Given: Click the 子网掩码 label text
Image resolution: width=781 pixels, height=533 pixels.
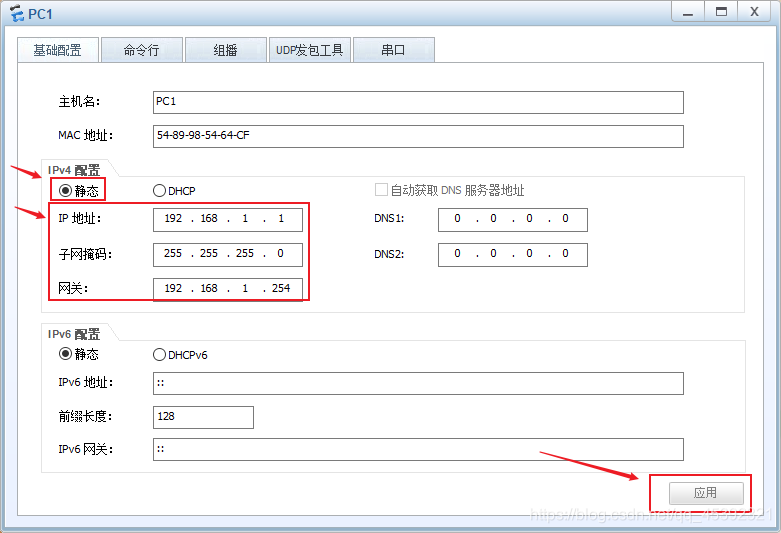Looking at the screenshot, I should tap(85, 255).
